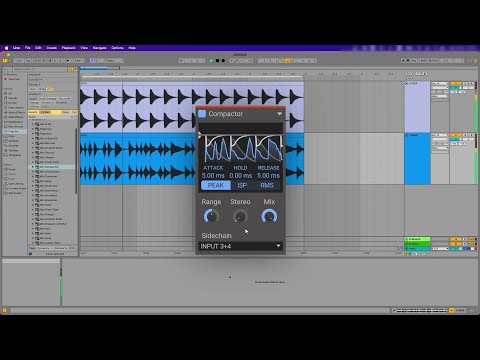Toggle the highlighted yellow button in the control bar

pos(287,61)
